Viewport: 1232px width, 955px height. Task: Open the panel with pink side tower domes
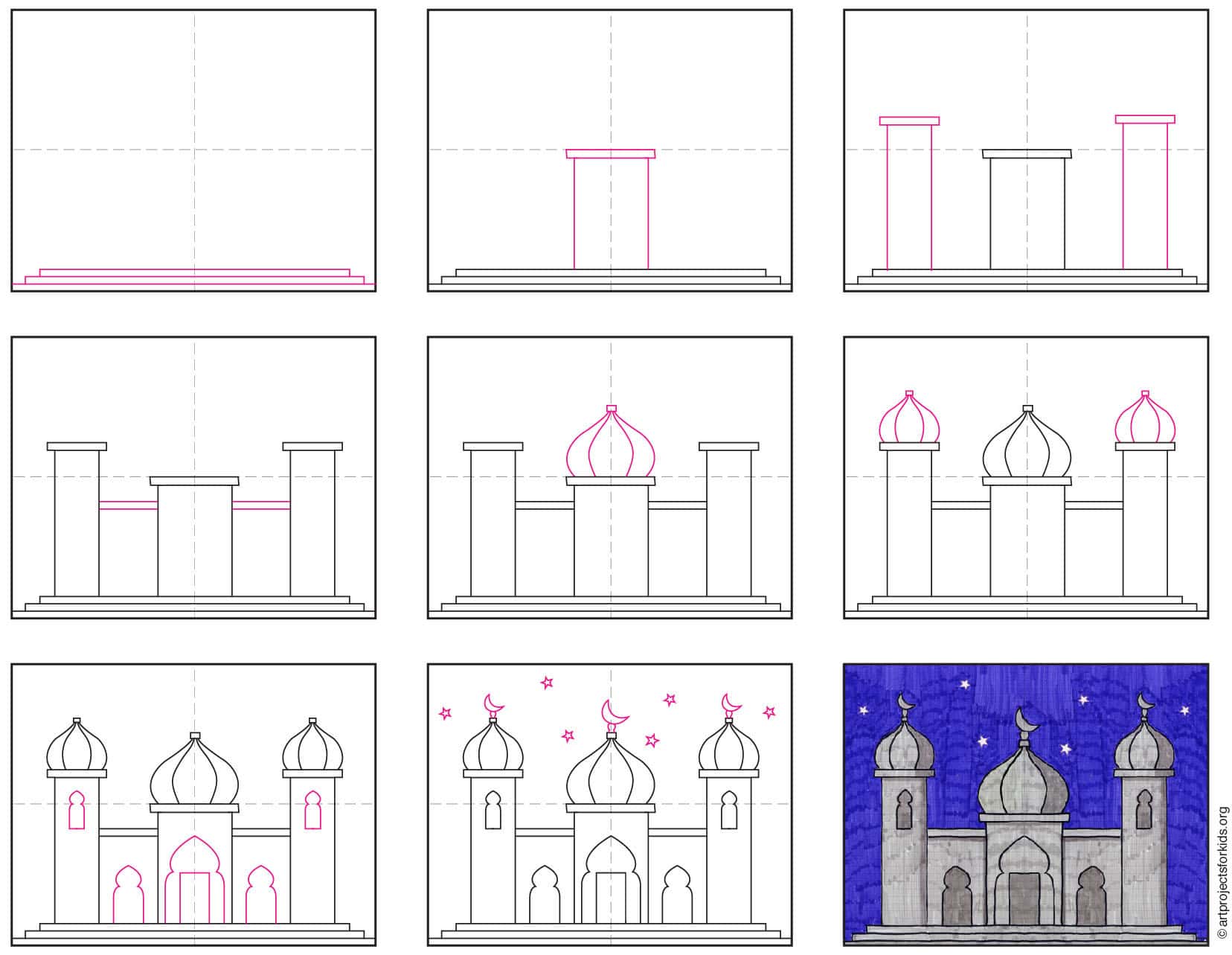[x=1026, y=478]
